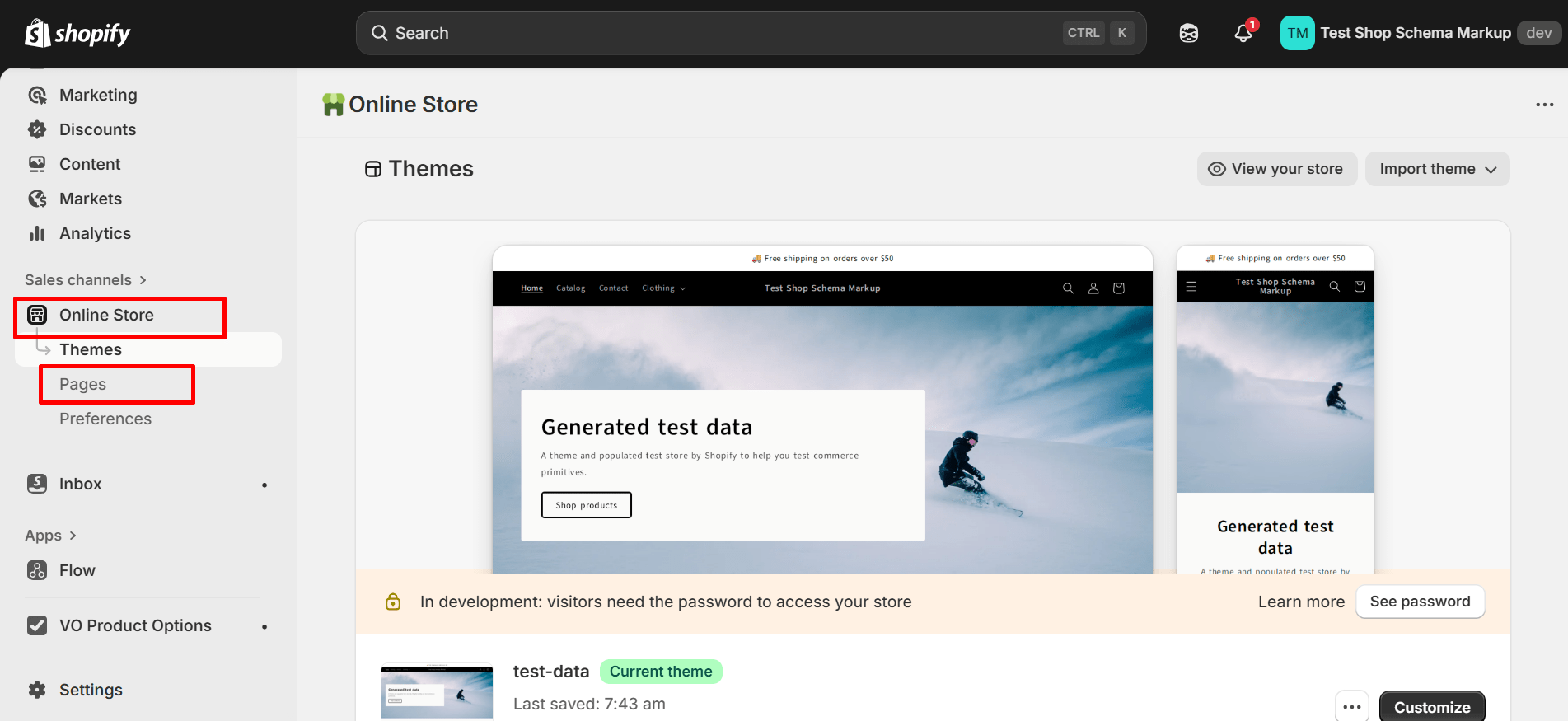Select Preferences under Online Store
The height and width of the screenshot is (721, 1568).
105,419
